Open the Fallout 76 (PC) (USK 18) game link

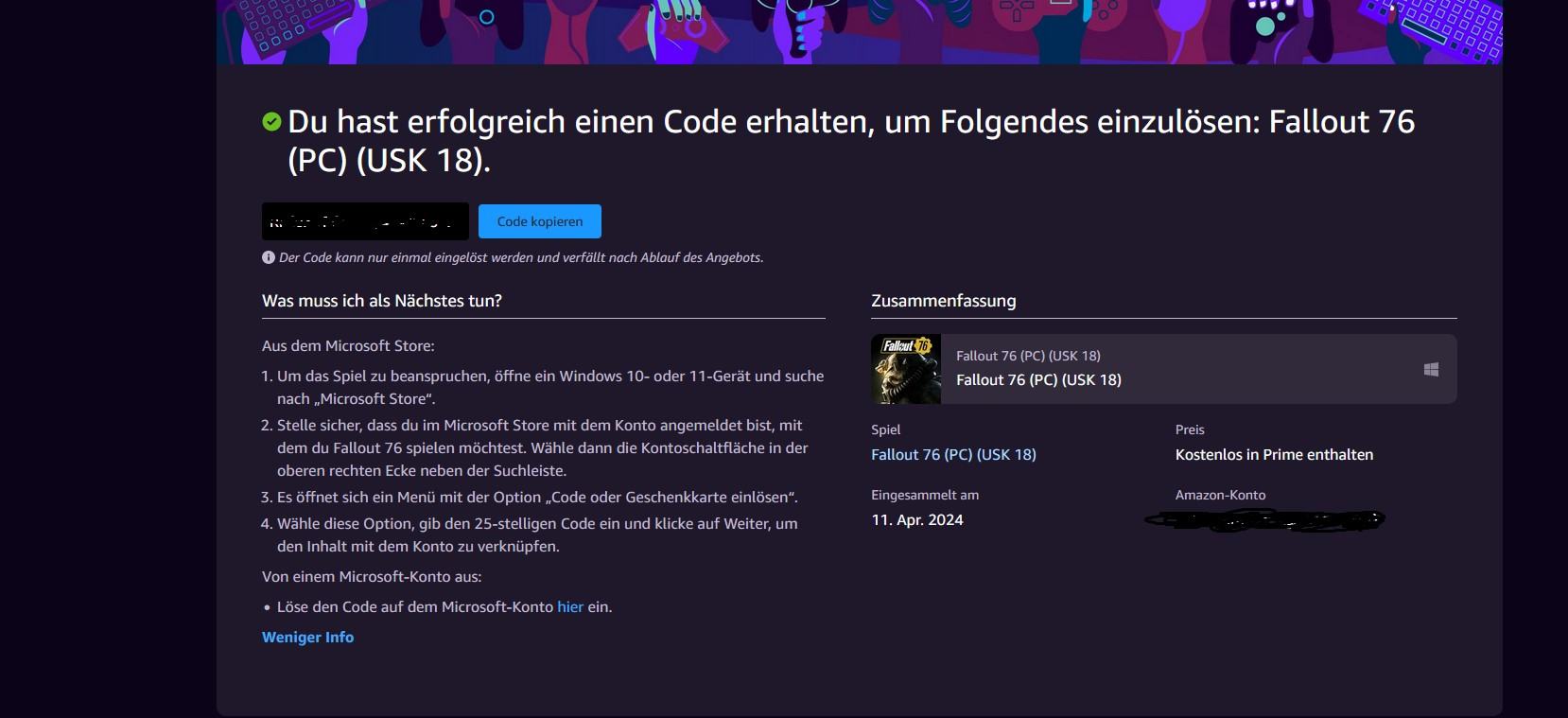tap(953, 454)
